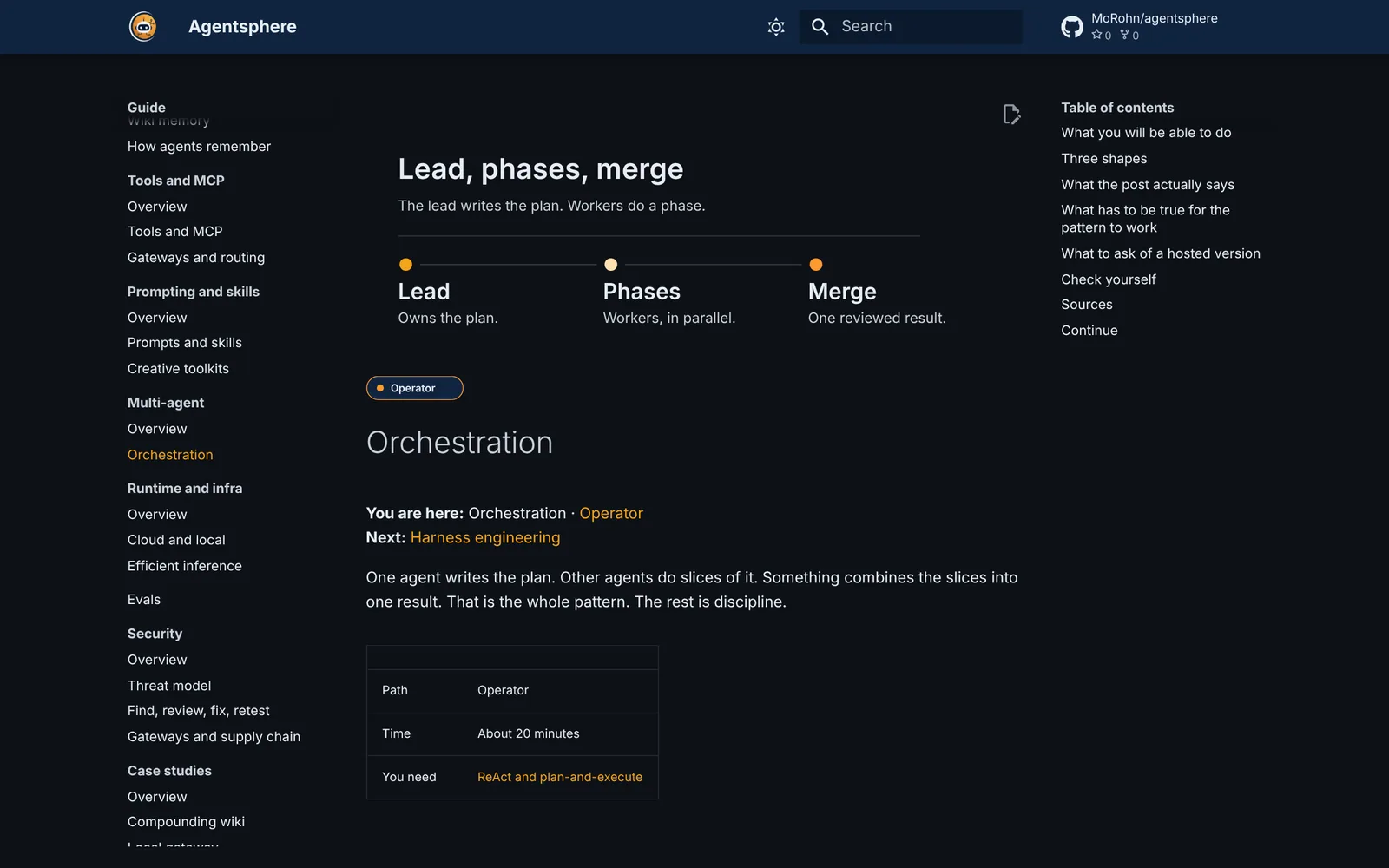Go to Gateways and supply chain
The height and width of the screenshot is (868, 1389).
214,737
